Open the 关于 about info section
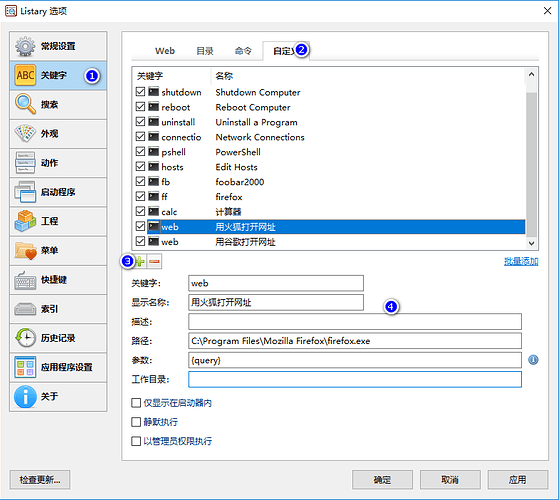Image resolution: width=559 pixels, height=500 pixels. pos(58,396)
